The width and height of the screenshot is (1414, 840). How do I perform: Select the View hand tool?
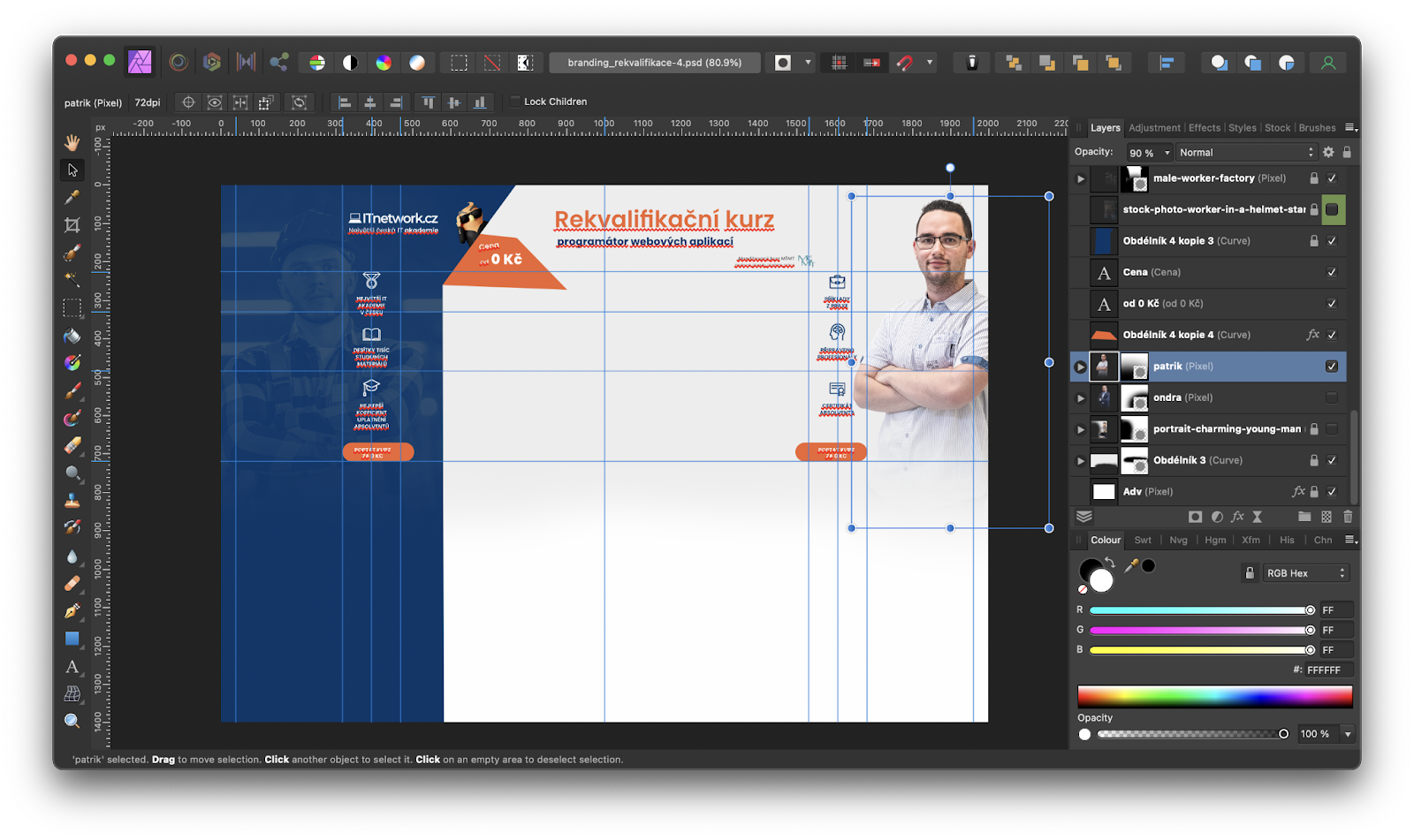pyautogui.click(x=72, y=142)
